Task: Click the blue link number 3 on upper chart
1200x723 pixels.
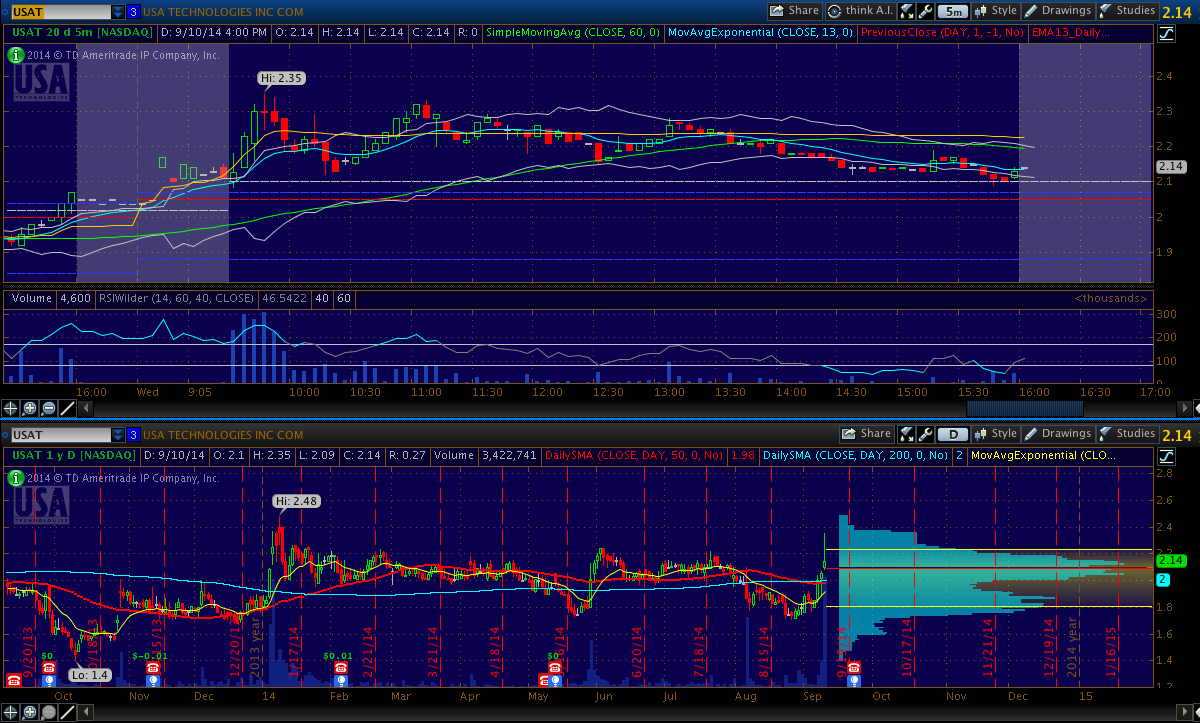Action: click(133, 11)
